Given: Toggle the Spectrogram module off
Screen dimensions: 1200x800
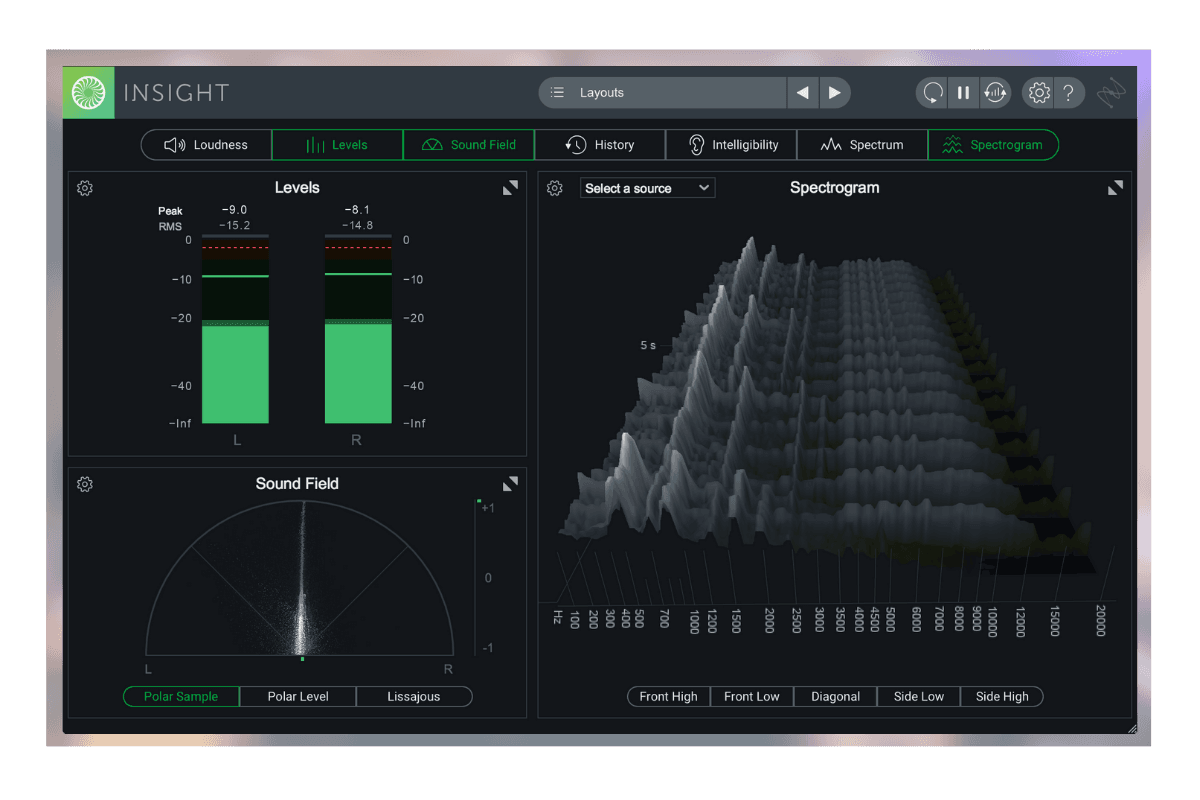Looking at the screenshot, I should pyautogui.click(x=993, y=145).
